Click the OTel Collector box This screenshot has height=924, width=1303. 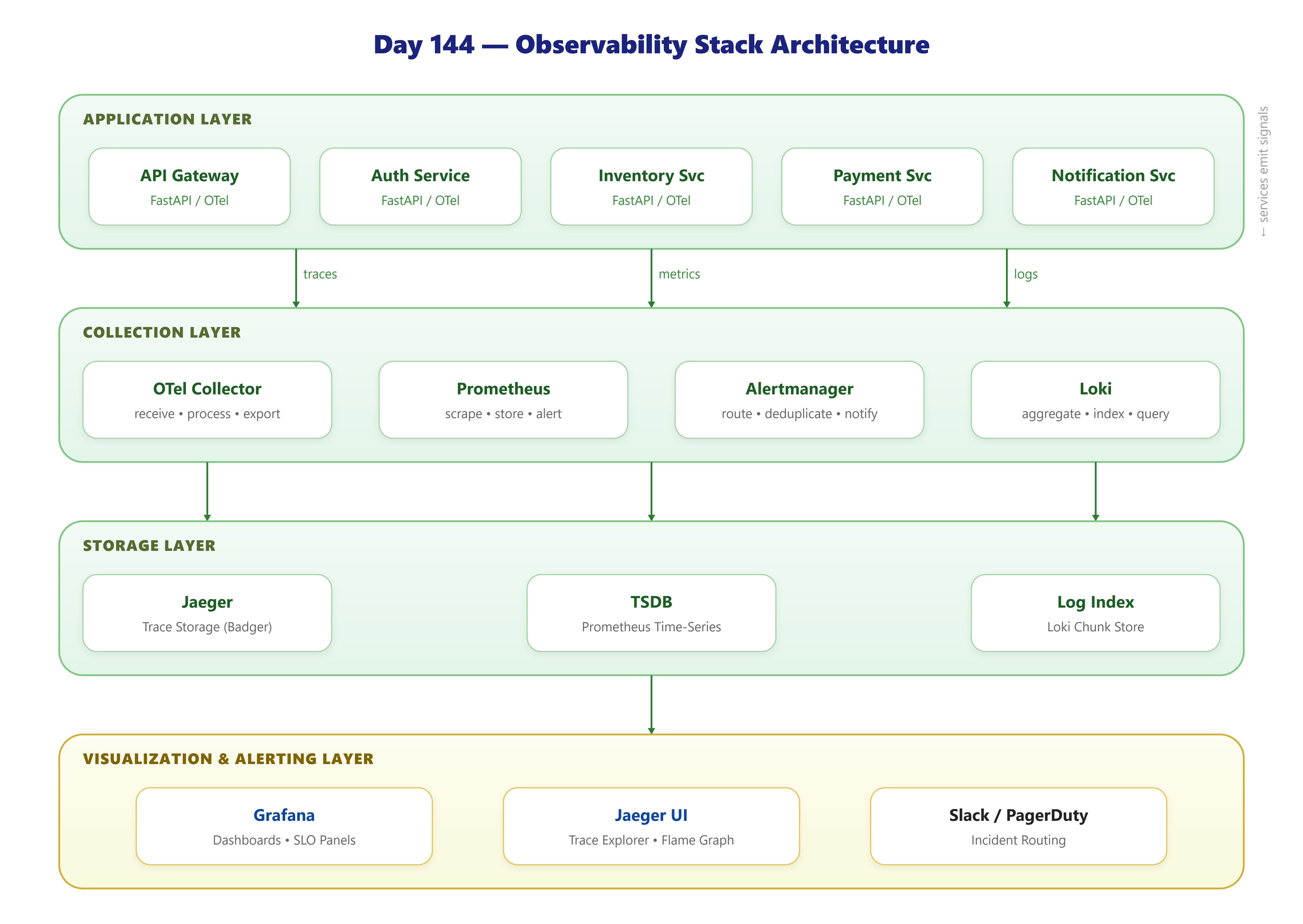click(x=207, y=400)
